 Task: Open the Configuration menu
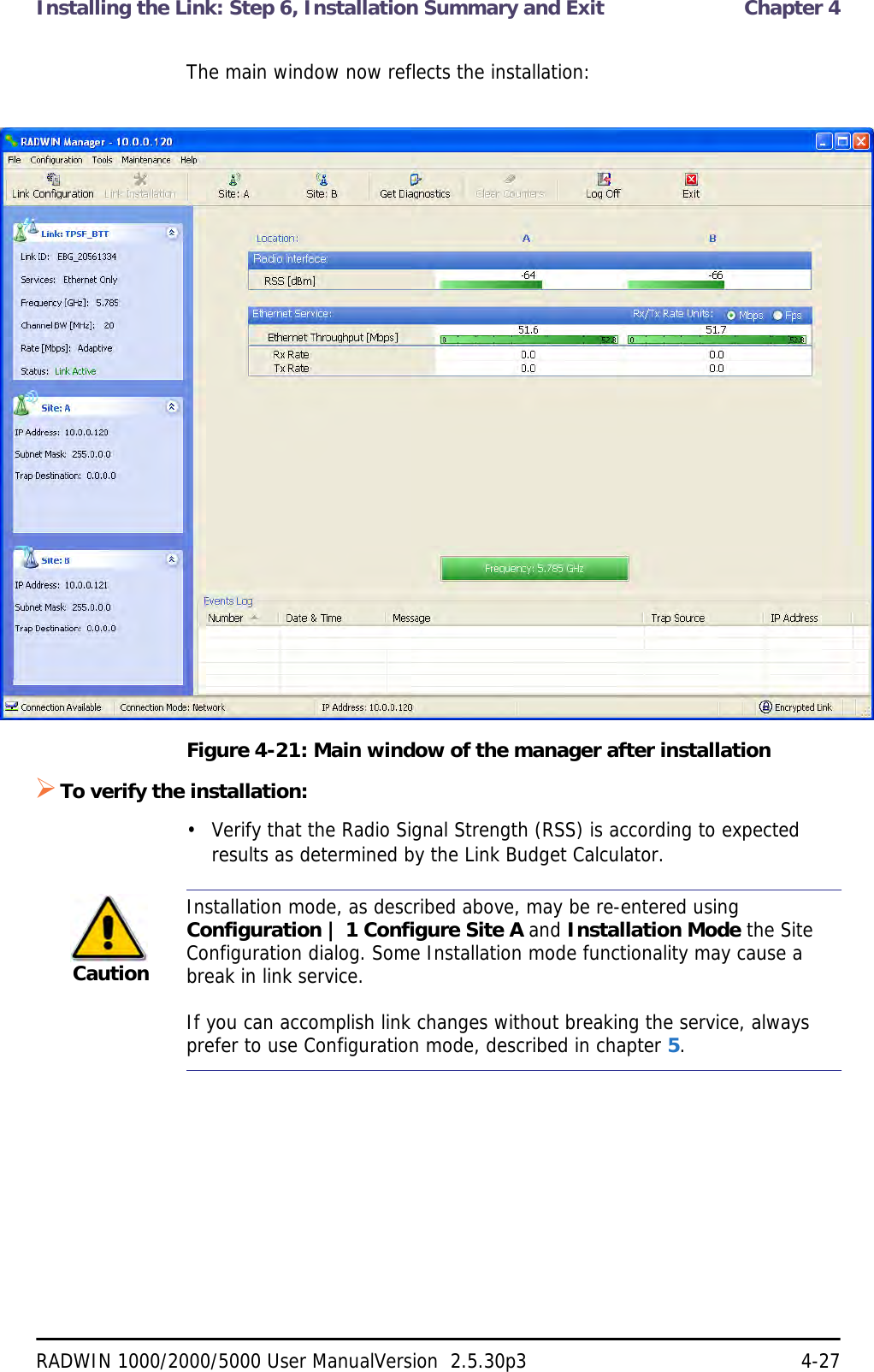tap(56, 160)
